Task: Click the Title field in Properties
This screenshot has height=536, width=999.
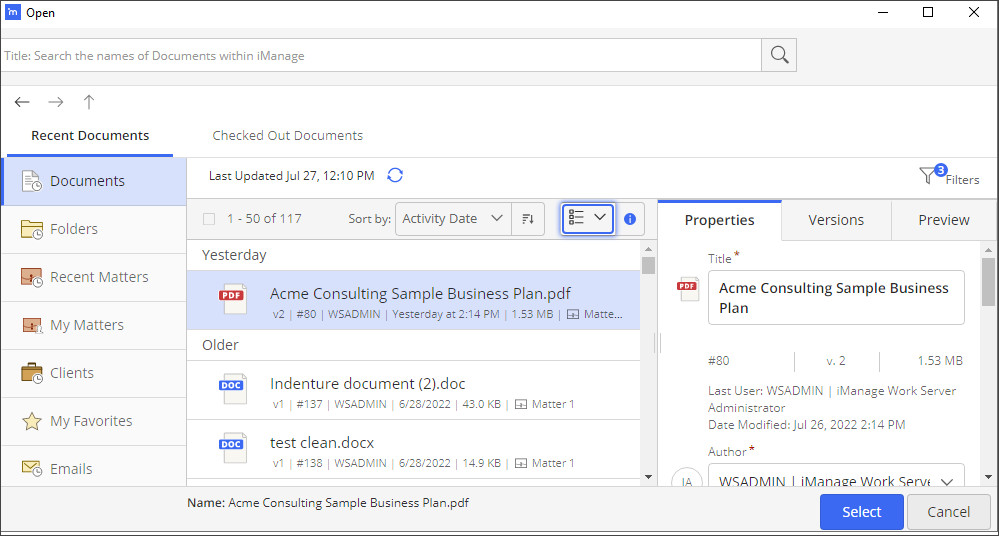Action: tap(836, 298)
